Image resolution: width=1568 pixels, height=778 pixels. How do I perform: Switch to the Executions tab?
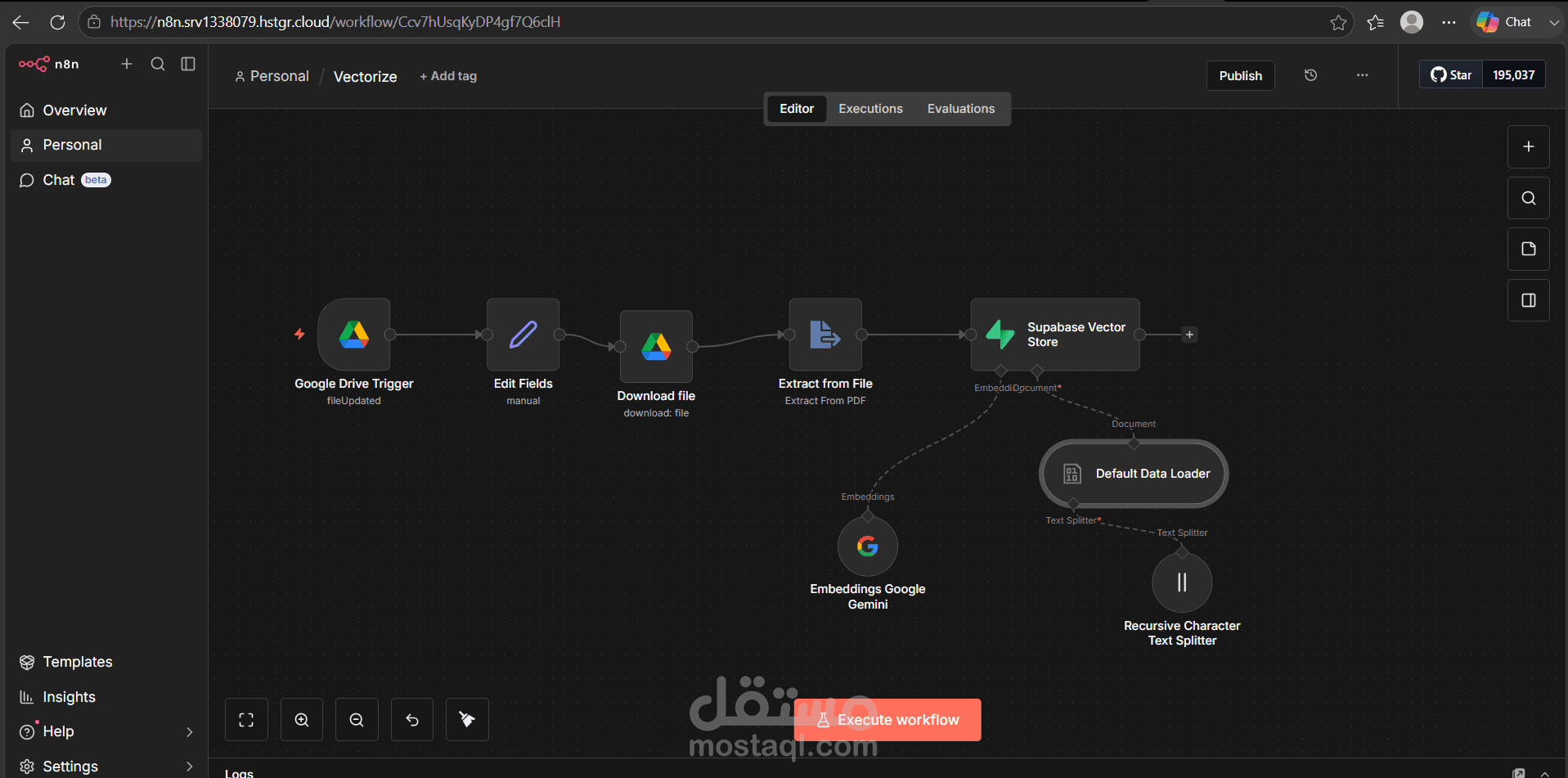click(870, 109)
